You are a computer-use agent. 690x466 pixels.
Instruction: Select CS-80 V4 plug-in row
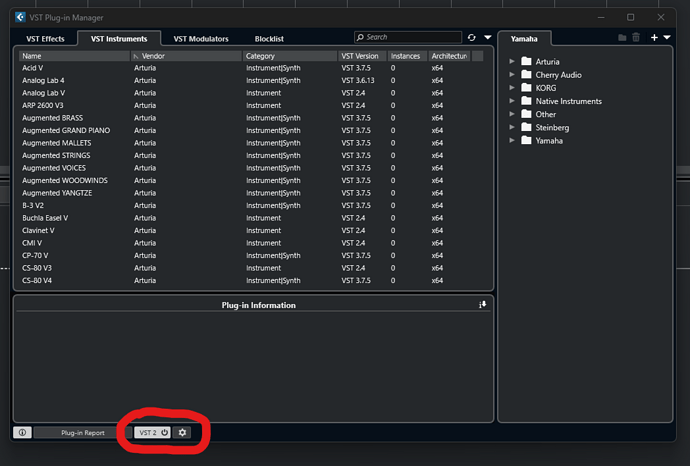point(252,280)
